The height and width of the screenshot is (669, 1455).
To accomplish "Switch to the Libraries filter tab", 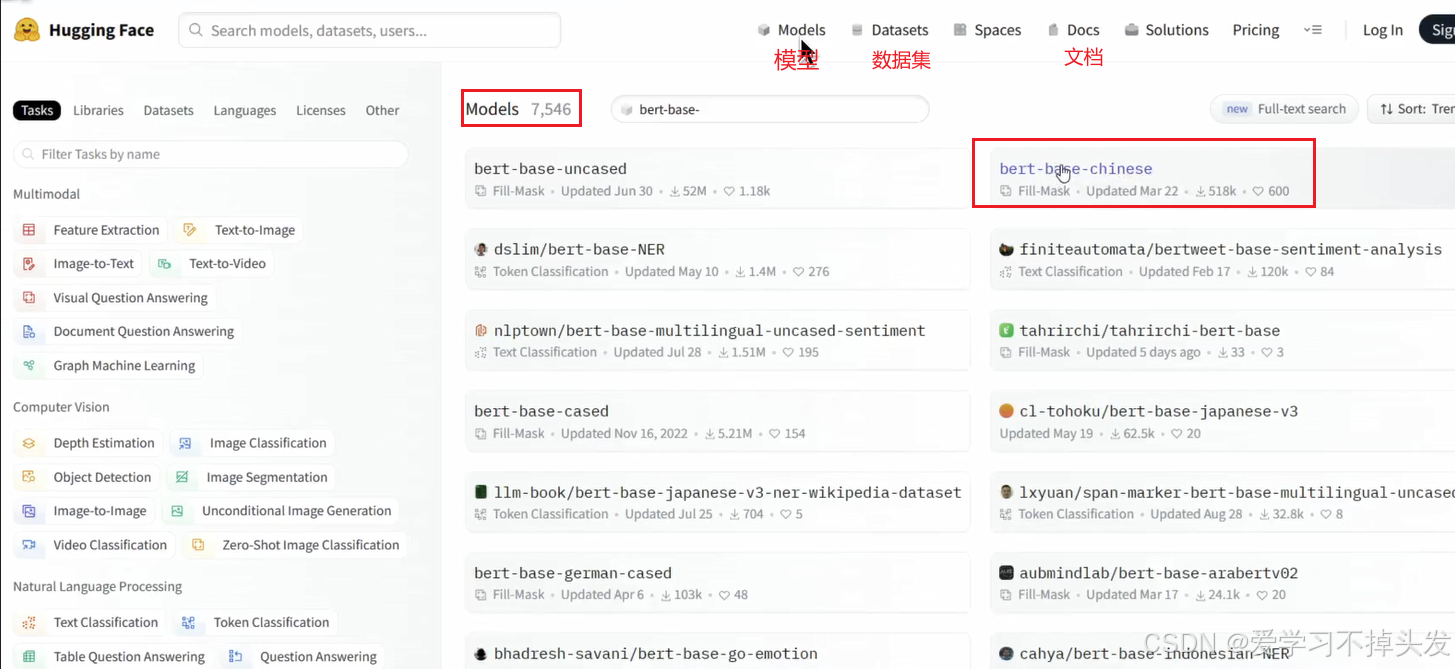I will coord(98,110).
